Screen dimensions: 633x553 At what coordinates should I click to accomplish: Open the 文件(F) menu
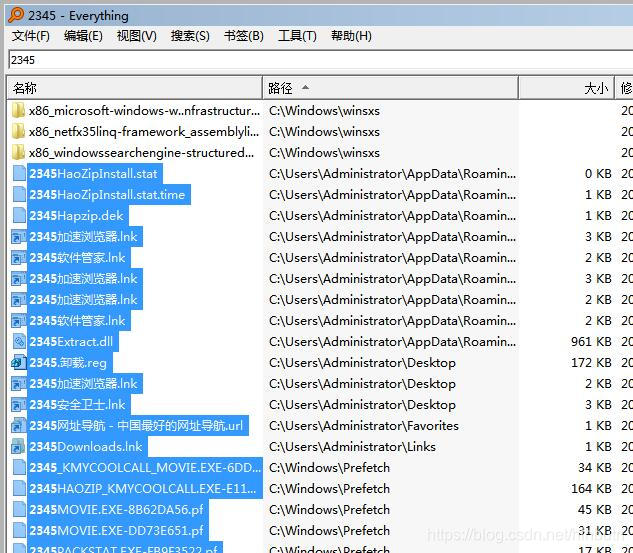pos(31,36)
